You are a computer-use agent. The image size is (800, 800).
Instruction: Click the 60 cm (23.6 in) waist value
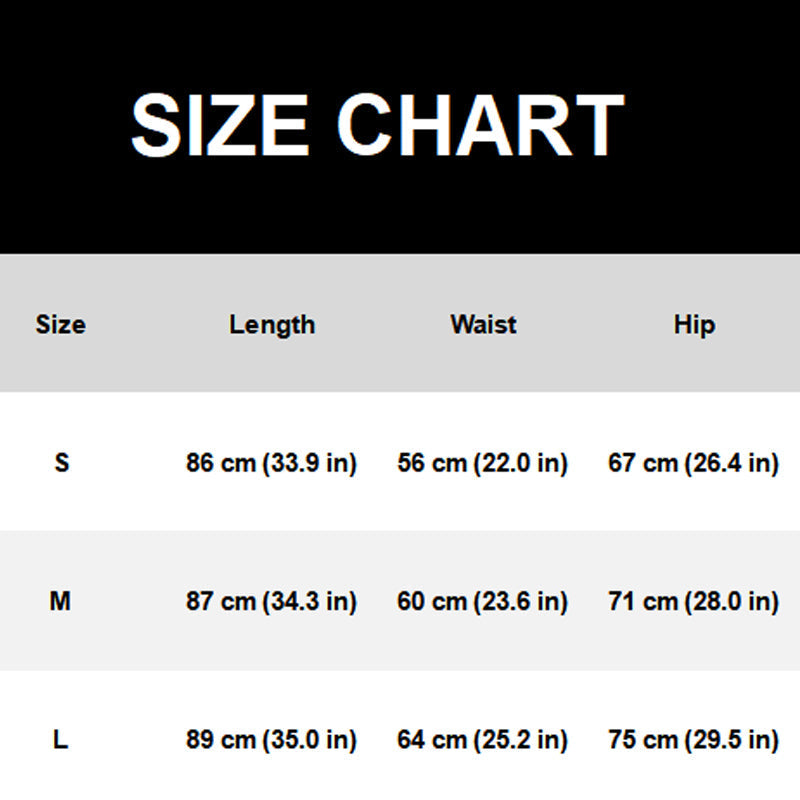coord(483,602)
